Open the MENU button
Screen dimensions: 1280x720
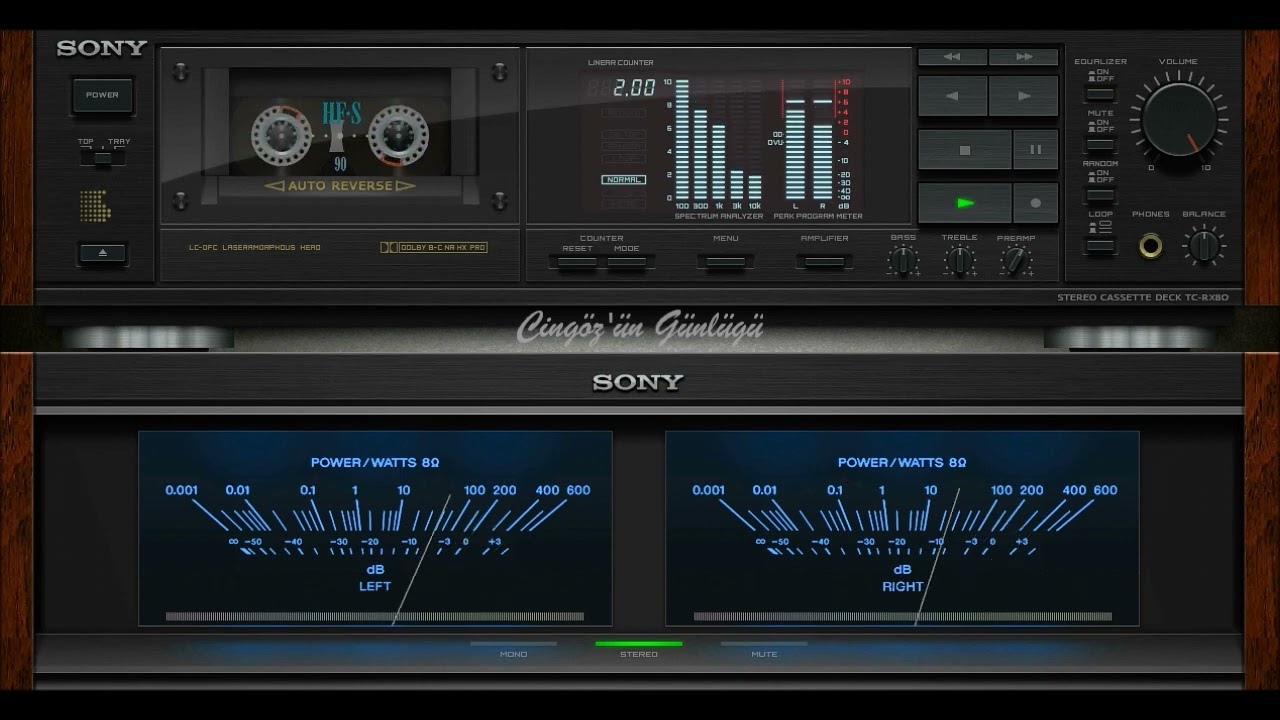point(726,262)
